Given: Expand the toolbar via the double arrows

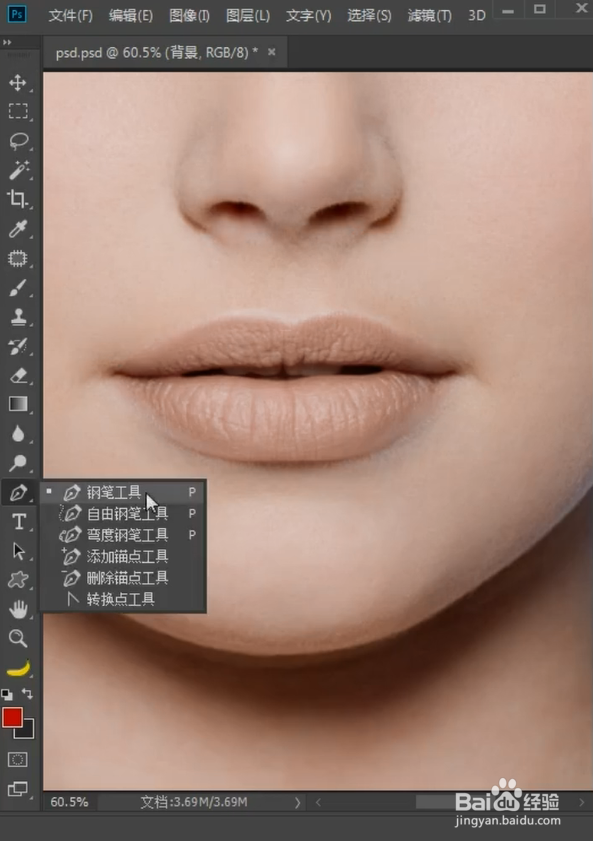Looking at the screenshot, I should (7, 42).
